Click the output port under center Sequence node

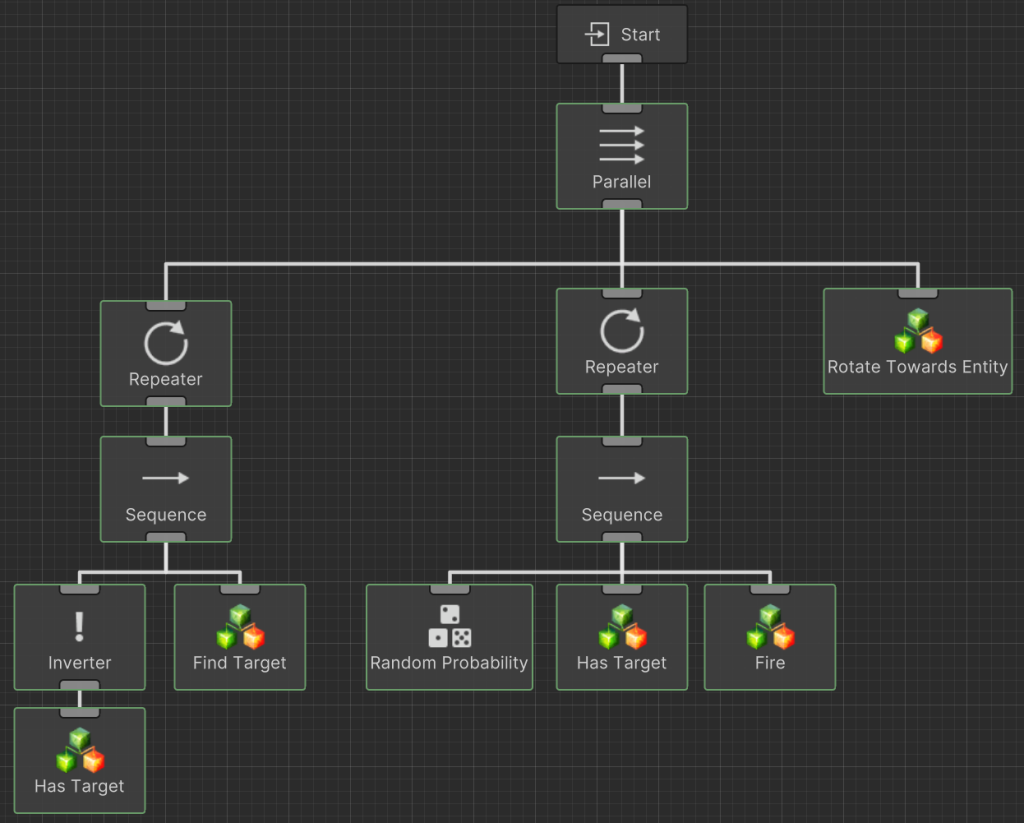click(621, 538)
